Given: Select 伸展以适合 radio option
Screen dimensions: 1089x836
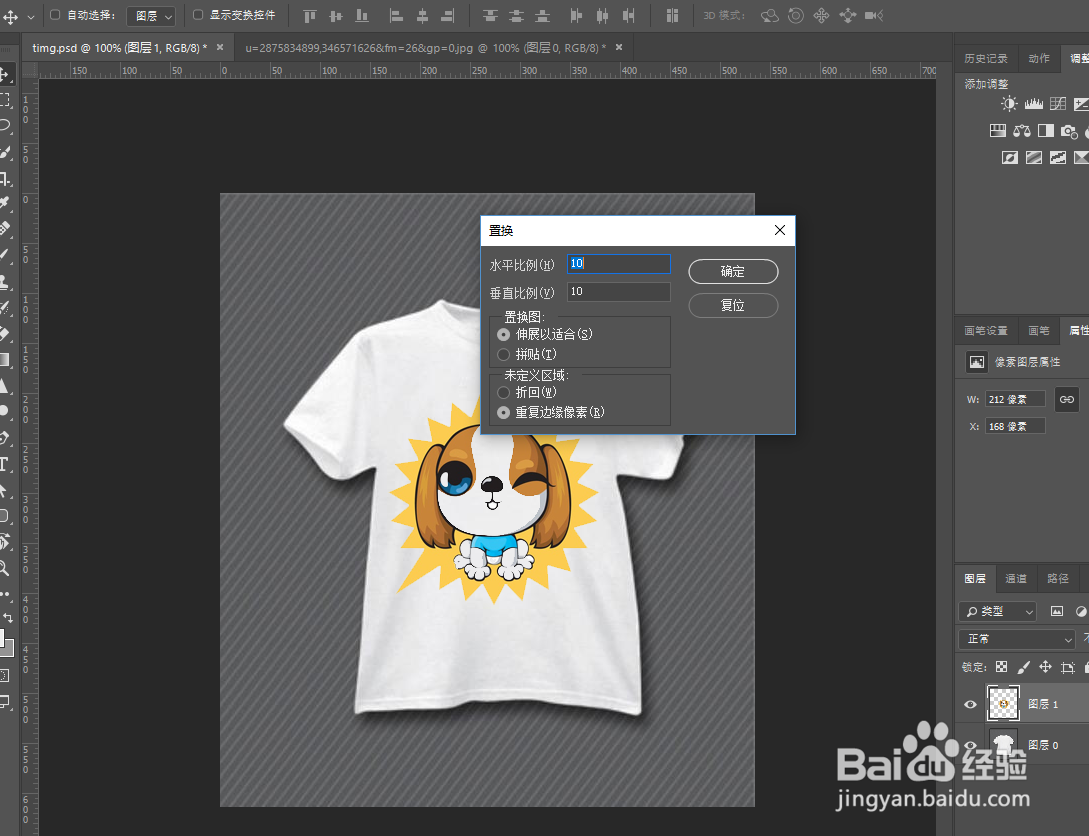Looking at the screenshot, I should [x=504, y=335].
